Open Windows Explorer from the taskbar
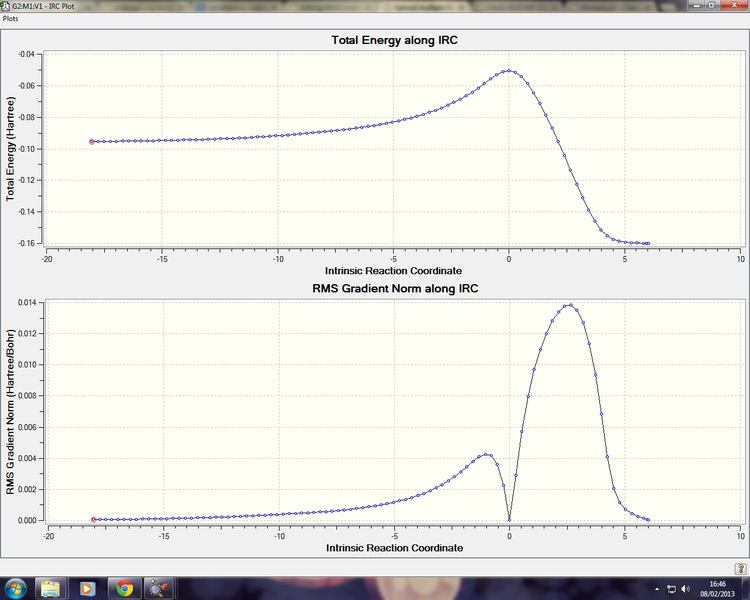 (x=50, y=588)
